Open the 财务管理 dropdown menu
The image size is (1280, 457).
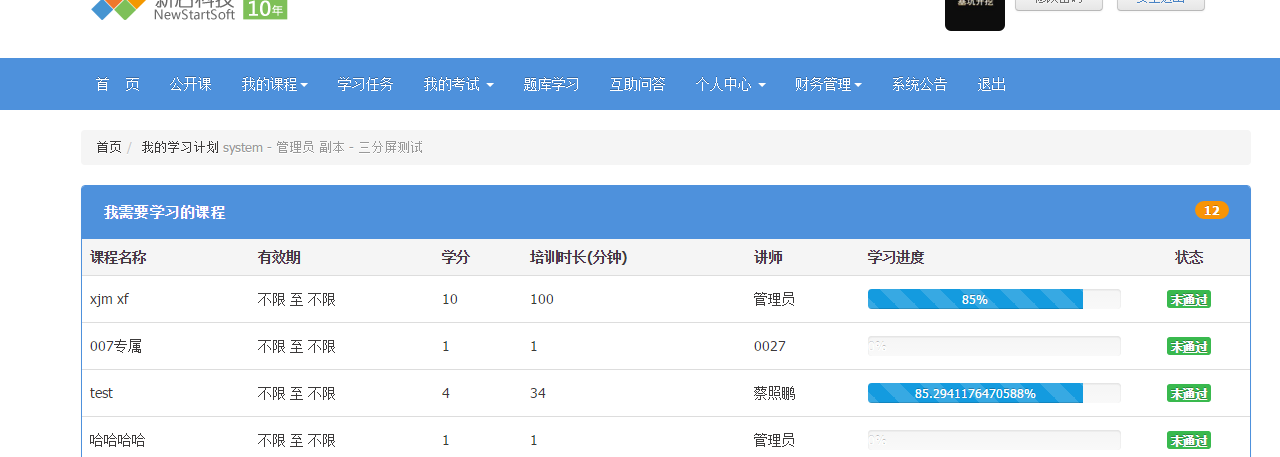(828, 85)
